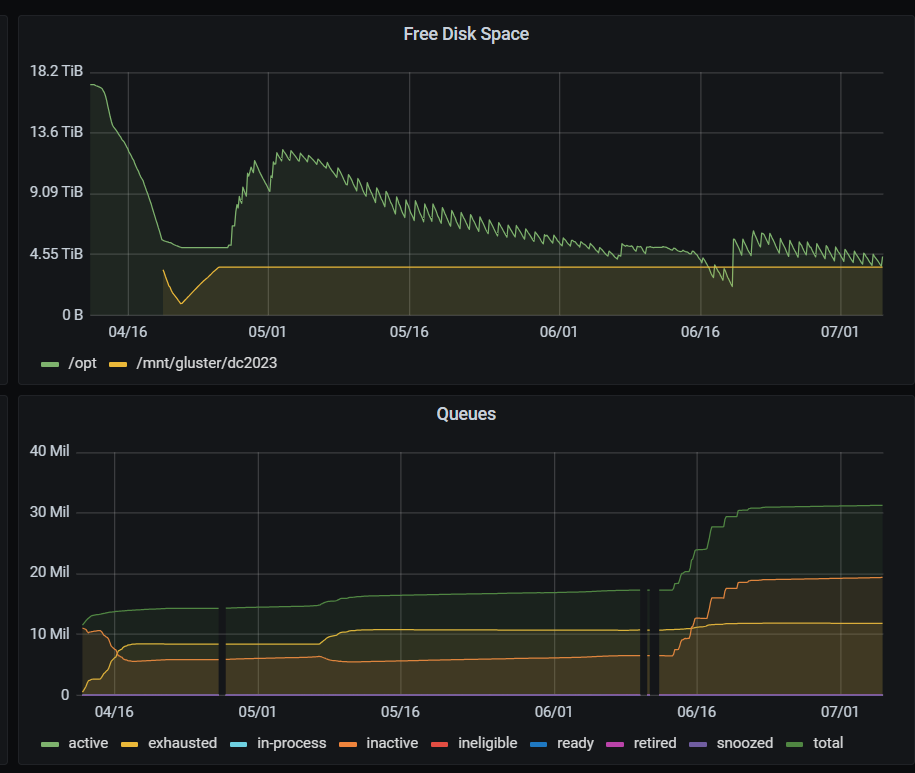The image size is (915, 773).
Task: Open color picker for inactive orange swatch
Action: pos(348,744)
